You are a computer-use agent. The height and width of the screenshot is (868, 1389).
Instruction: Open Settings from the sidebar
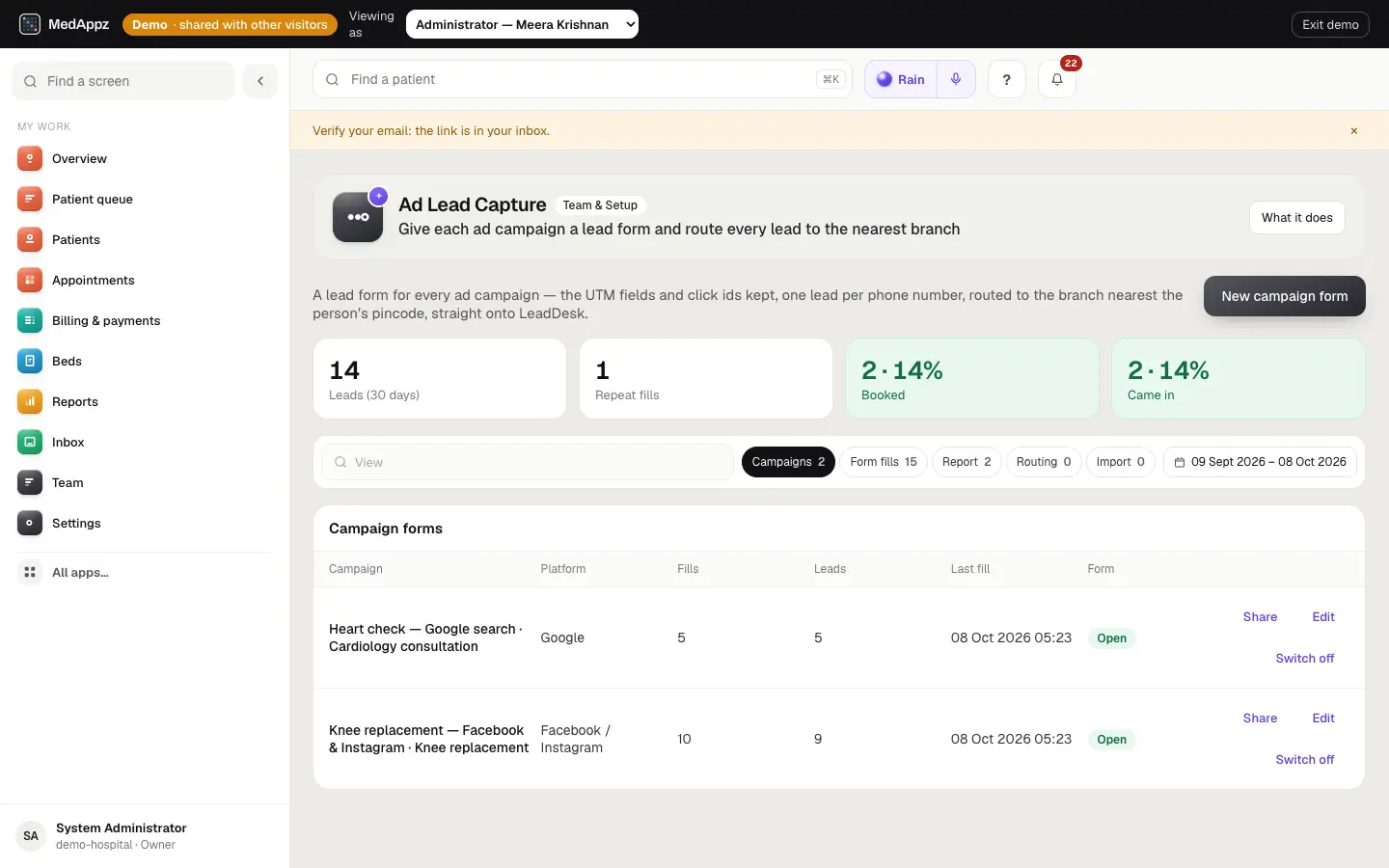145,524
